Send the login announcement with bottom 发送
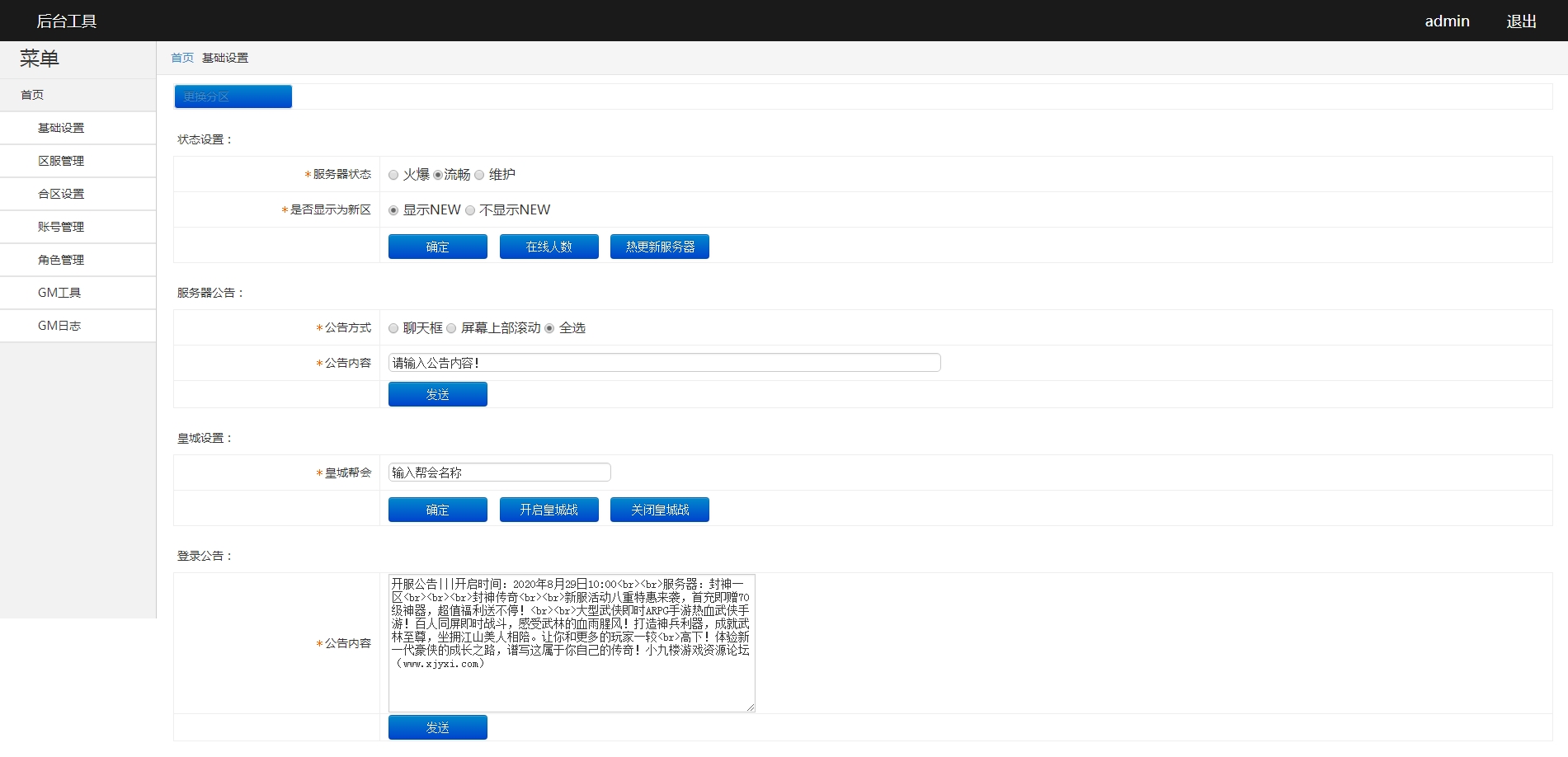The image size is (1568, 757). click(438, 727)
